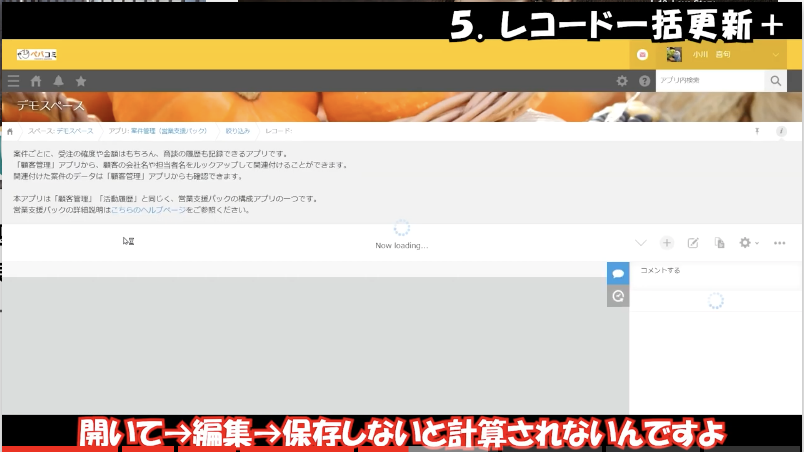Click the アプリ内検索 search field
This screenshot has width=804, height=452.
tap(708, 81)
